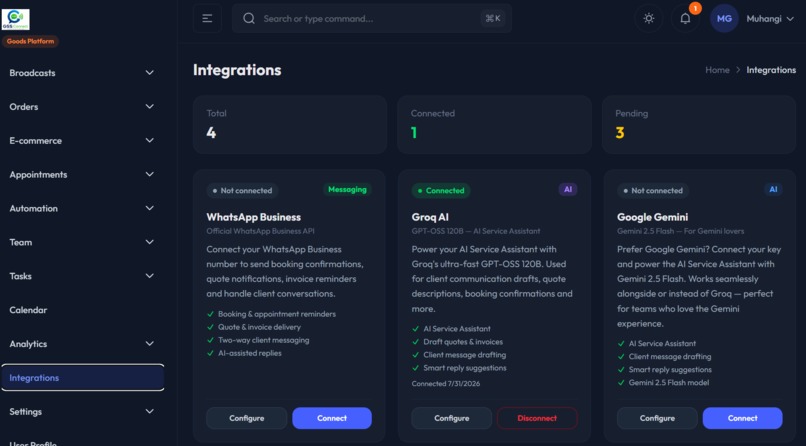Focus the search or type command field
The width and height of the screenshot is (806, 446).
point(372,18)
